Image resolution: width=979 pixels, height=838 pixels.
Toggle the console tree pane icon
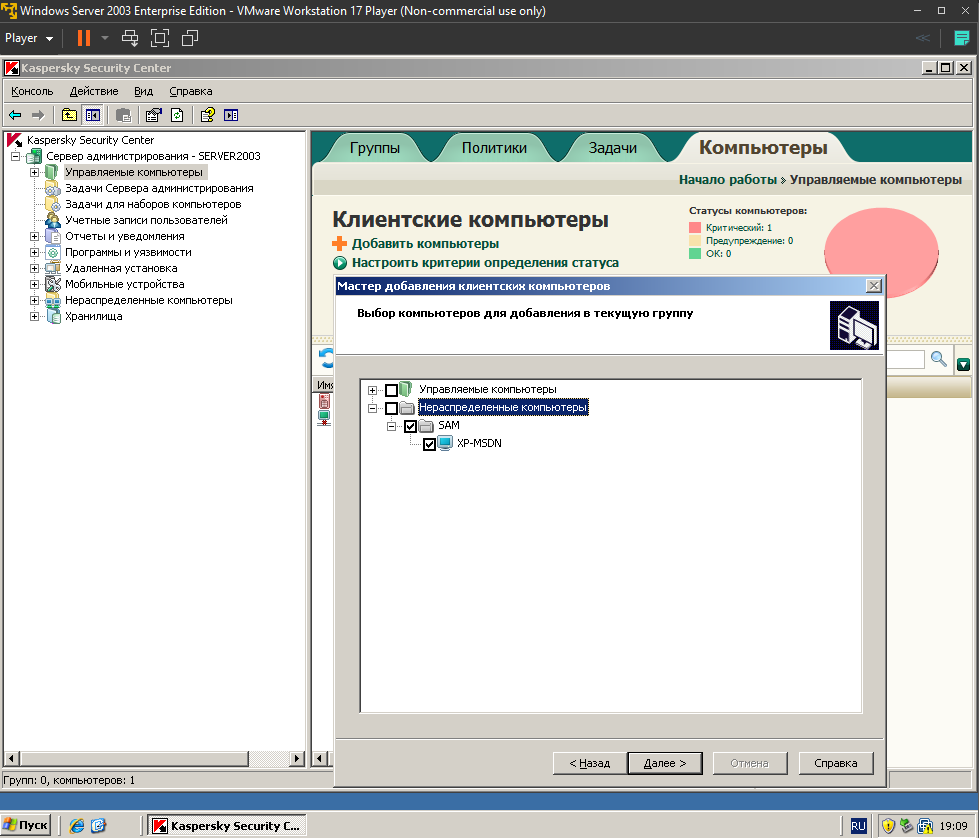pos(93,115)
